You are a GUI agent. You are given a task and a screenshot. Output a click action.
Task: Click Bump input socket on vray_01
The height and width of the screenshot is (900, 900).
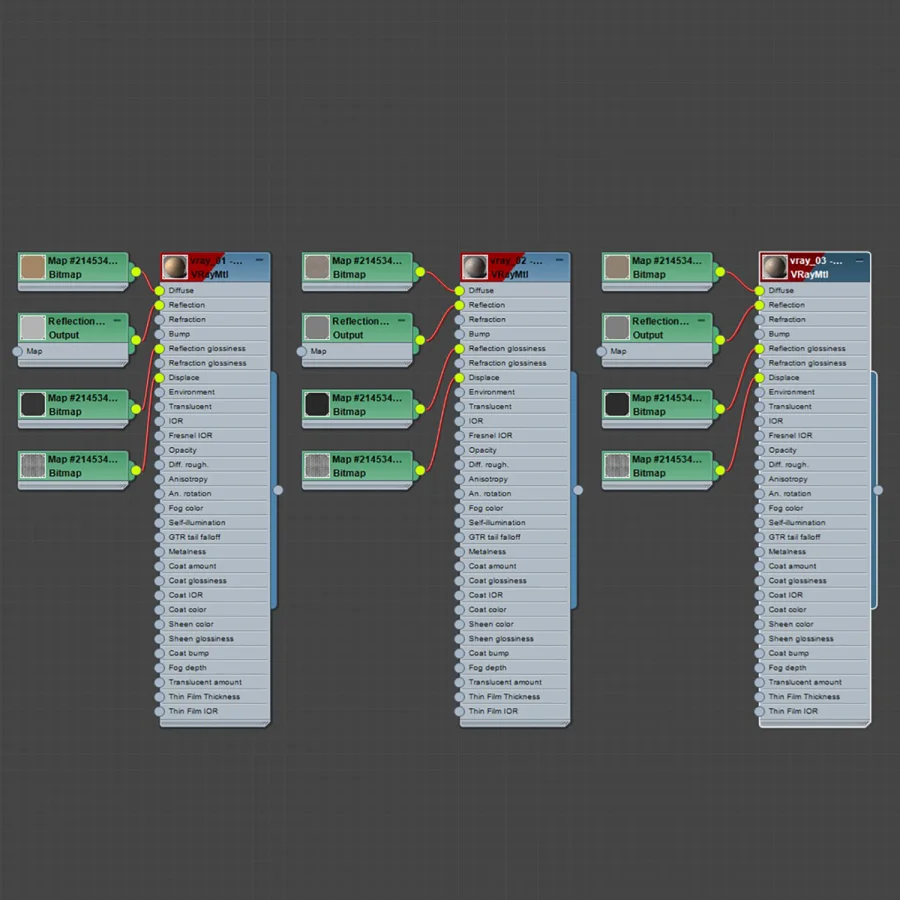click(x=160, y=334)
